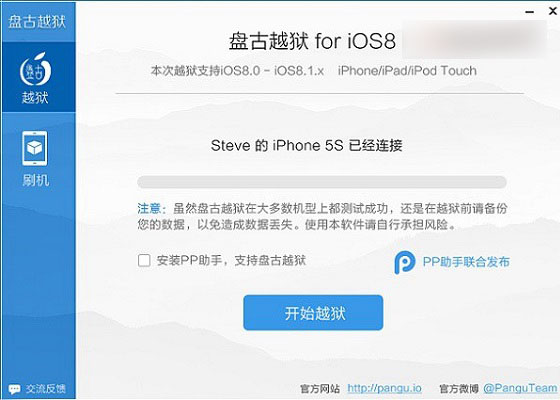
Task: Click the 交流反馈 chat bubble icon
Action: (14, 389)
